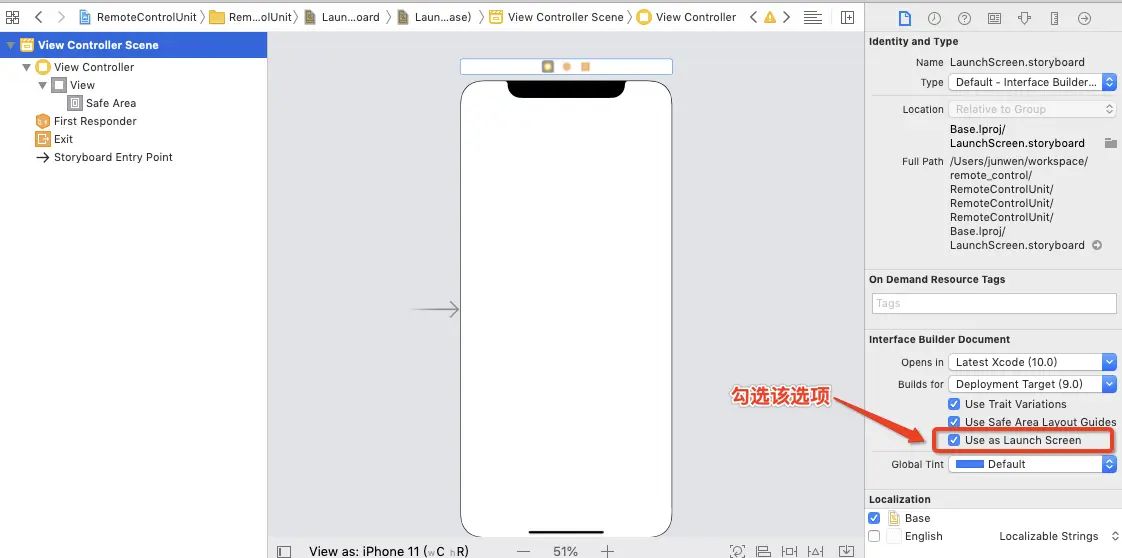Uncheck the Base localization checkbox
This screenshot has height=558, width=1122.
coord(874,518)
